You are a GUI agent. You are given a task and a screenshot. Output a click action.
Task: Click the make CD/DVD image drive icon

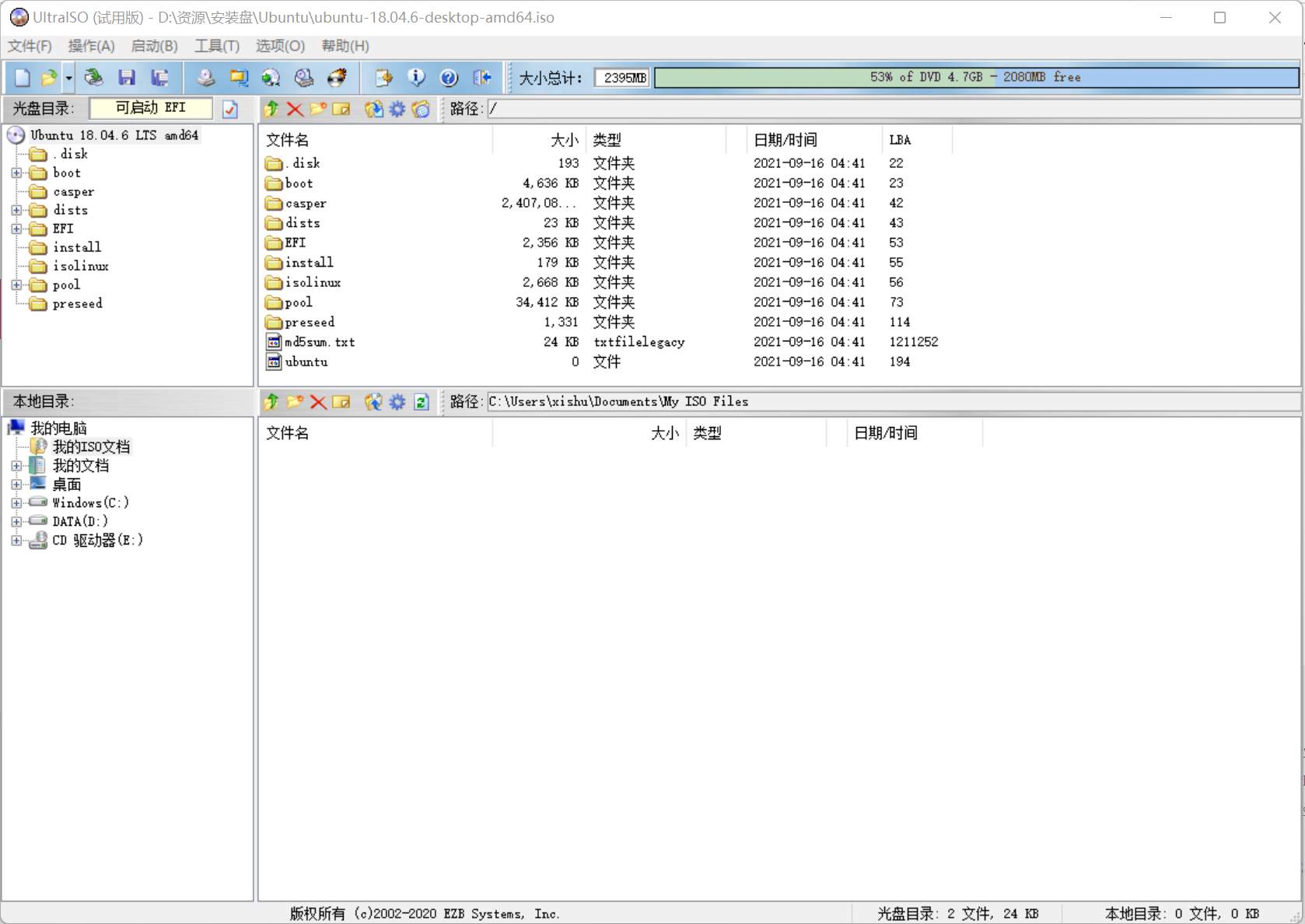205,77
